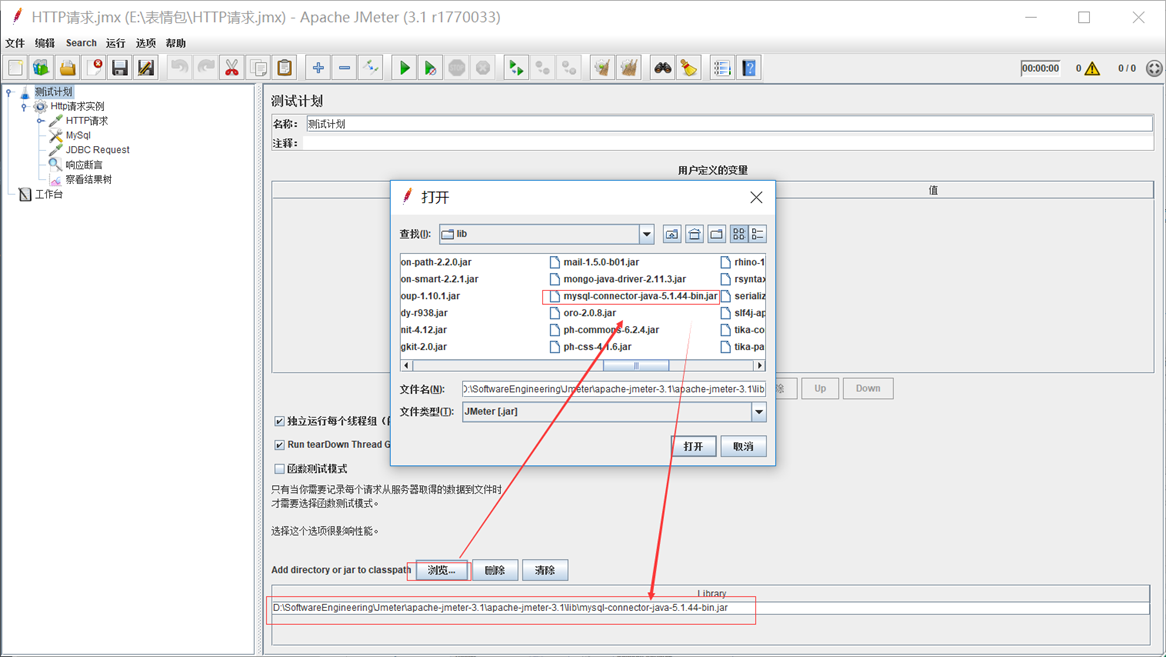Click the warning triangle error counter
The image size is (1166, 657).
pyautogui.click(x=1092, y=68)
